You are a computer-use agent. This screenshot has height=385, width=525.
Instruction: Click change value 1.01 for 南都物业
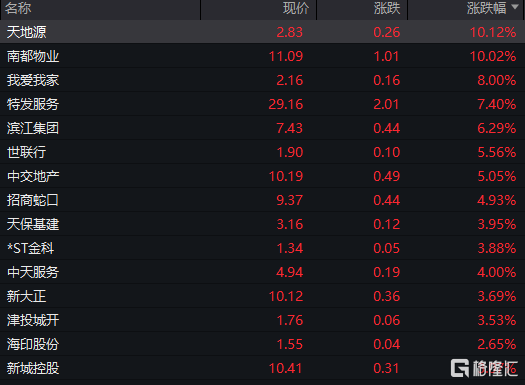coord(386,56)
